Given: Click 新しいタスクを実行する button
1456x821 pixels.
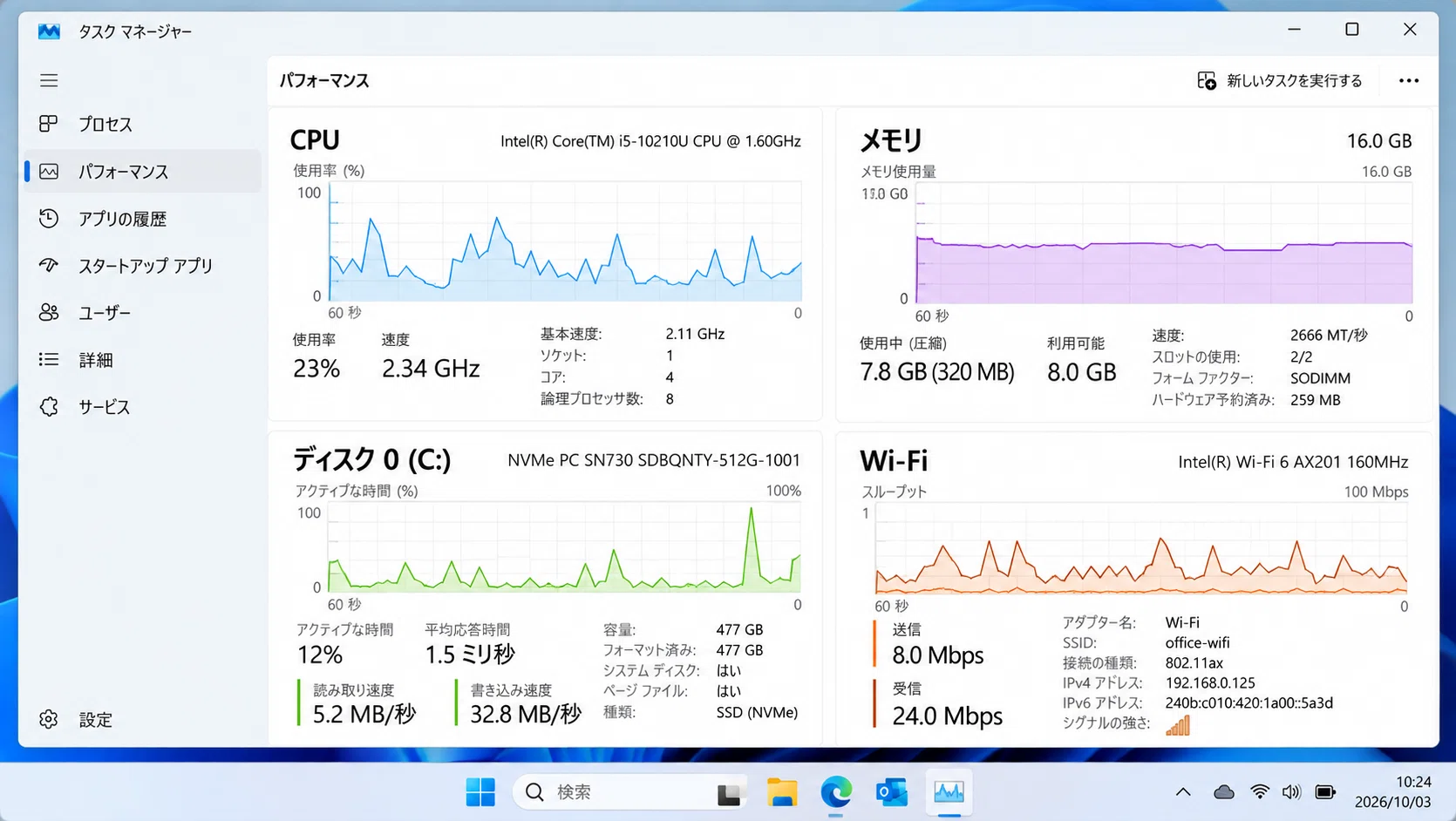Looking at the screenshot, I should tap(1280, 80).
